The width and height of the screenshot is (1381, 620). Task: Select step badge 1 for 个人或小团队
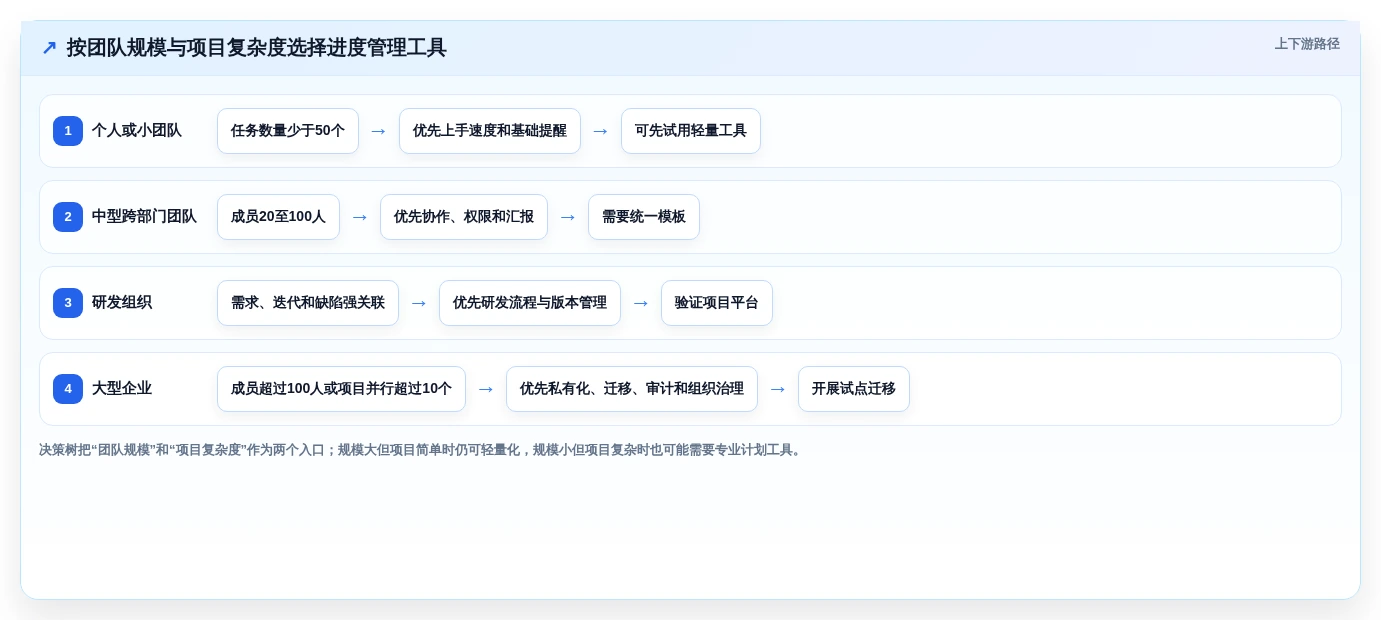(68, 131)
